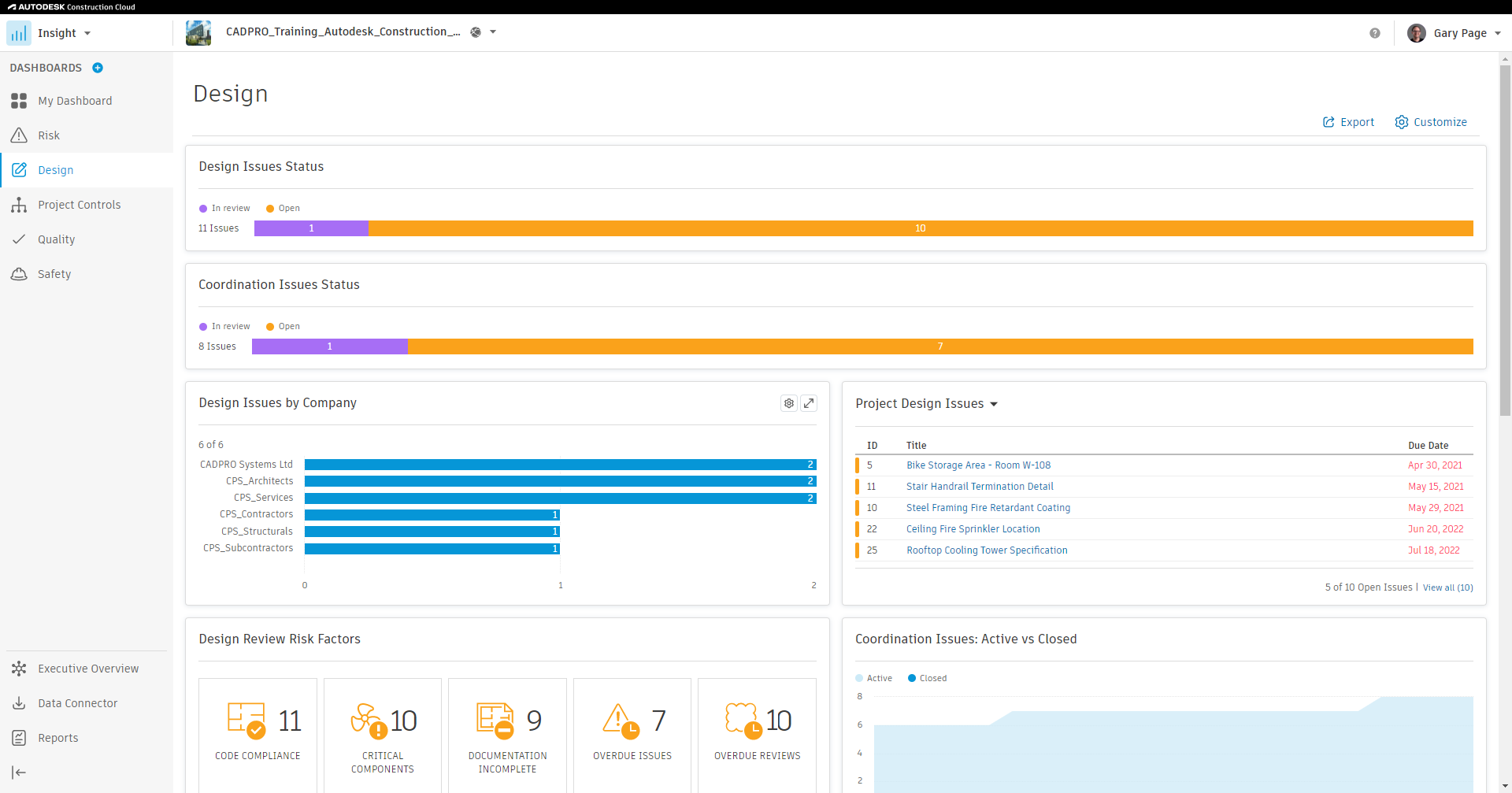Click the Overdue Issues risk card

point(632,735)
